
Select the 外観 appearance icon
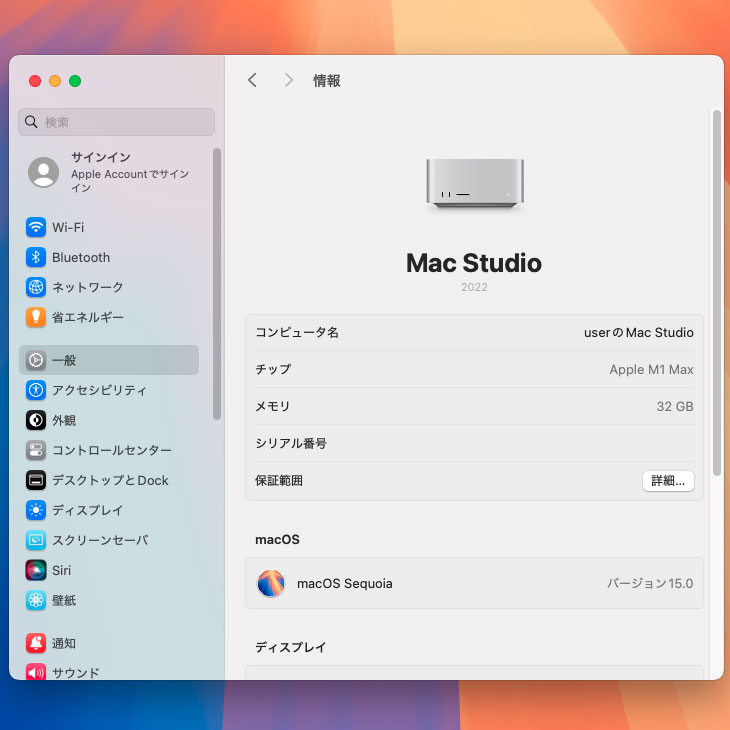pos(36,420)
